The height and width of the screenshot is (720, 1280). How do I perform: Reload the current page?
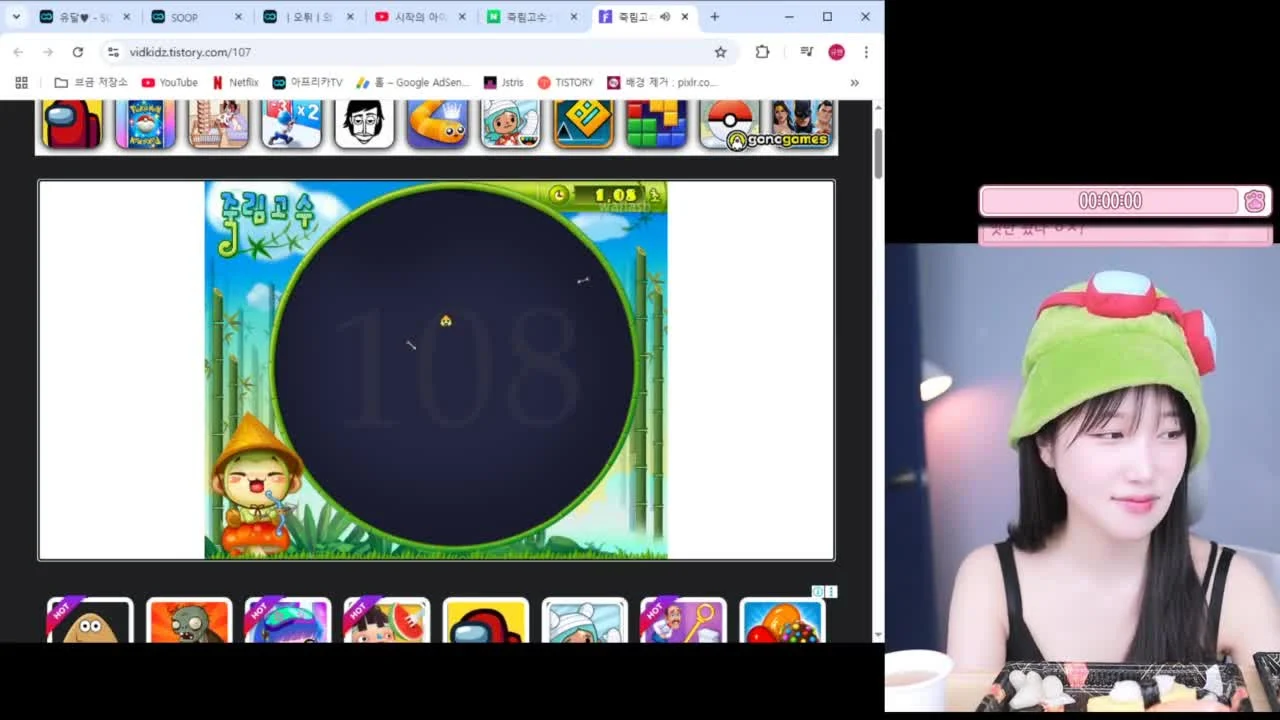coord(78,52)
